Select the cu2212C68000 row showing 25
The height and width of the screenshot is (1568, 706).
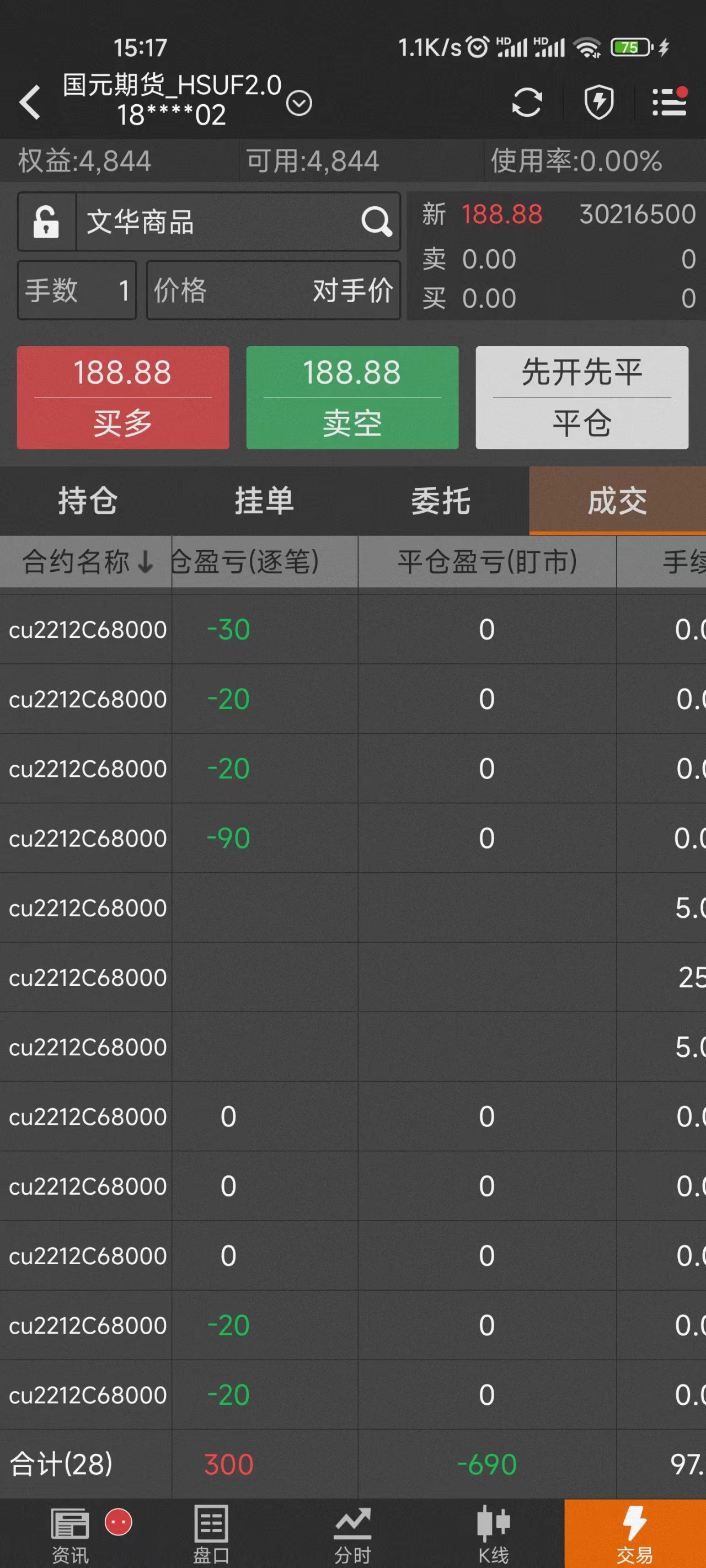(352, 978)
